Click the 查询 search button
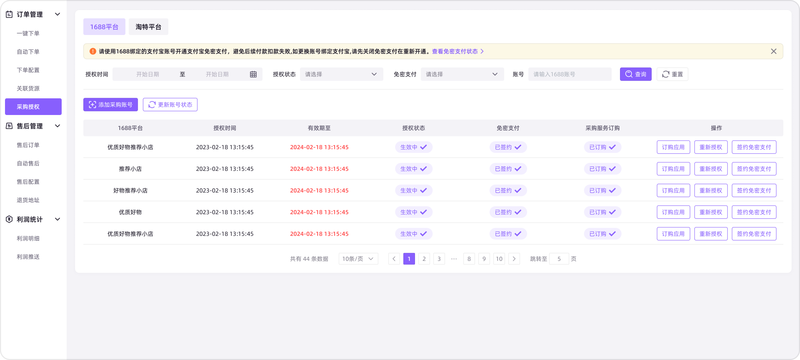Viewport: 800px width, 360px height. 636,74
